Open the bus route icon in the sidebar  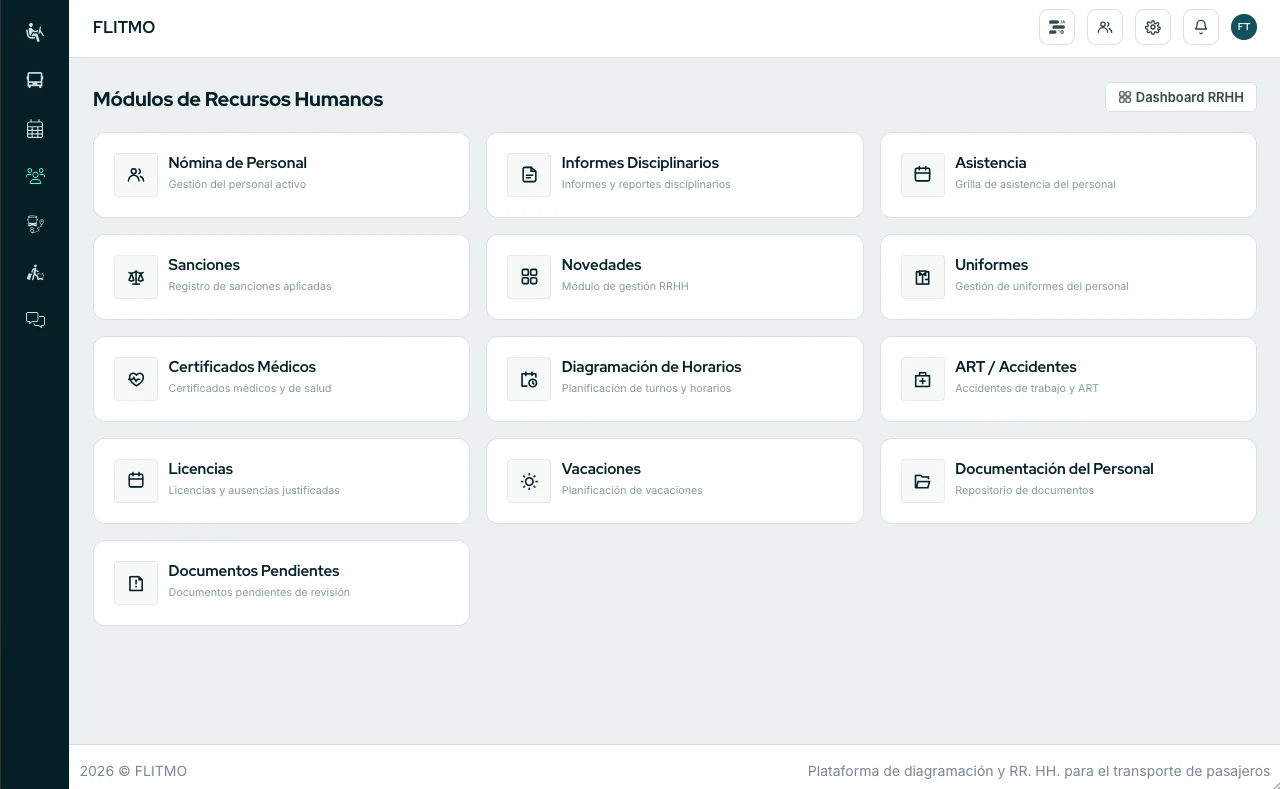pyautogui.click(x=35, y=224)
